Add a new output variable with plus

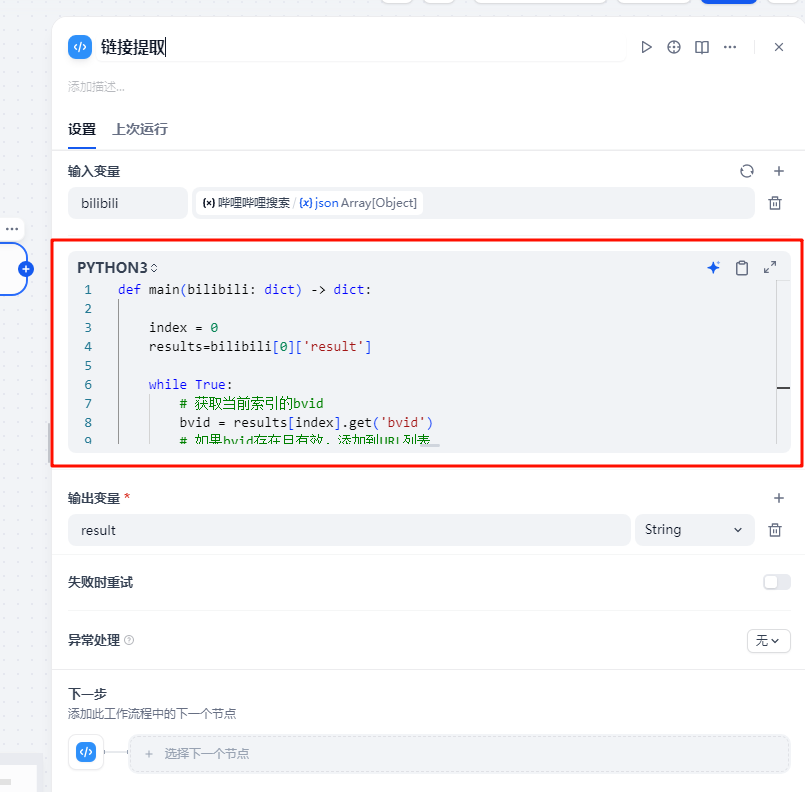click(779, 498)
